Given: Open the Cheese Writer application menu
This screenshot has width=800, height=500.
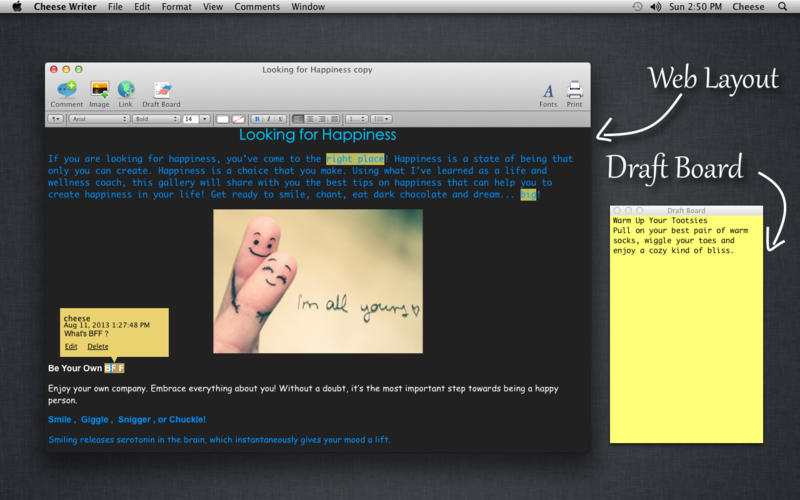Looking at the screenshot, I should (x=65, y=7).
